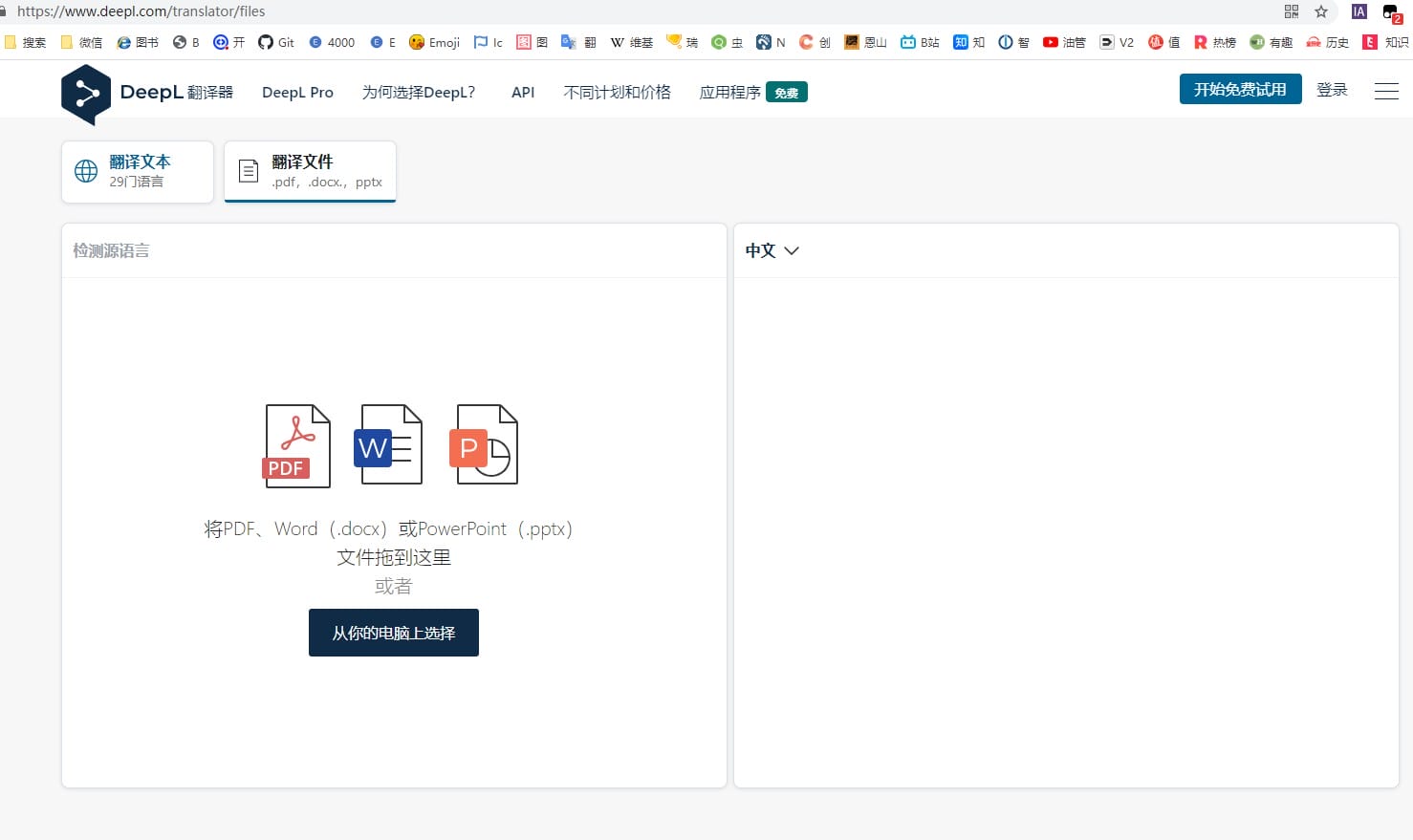Click the 登录 link
Viewport: 1413px width, 840px height.
coord(1332,89)
